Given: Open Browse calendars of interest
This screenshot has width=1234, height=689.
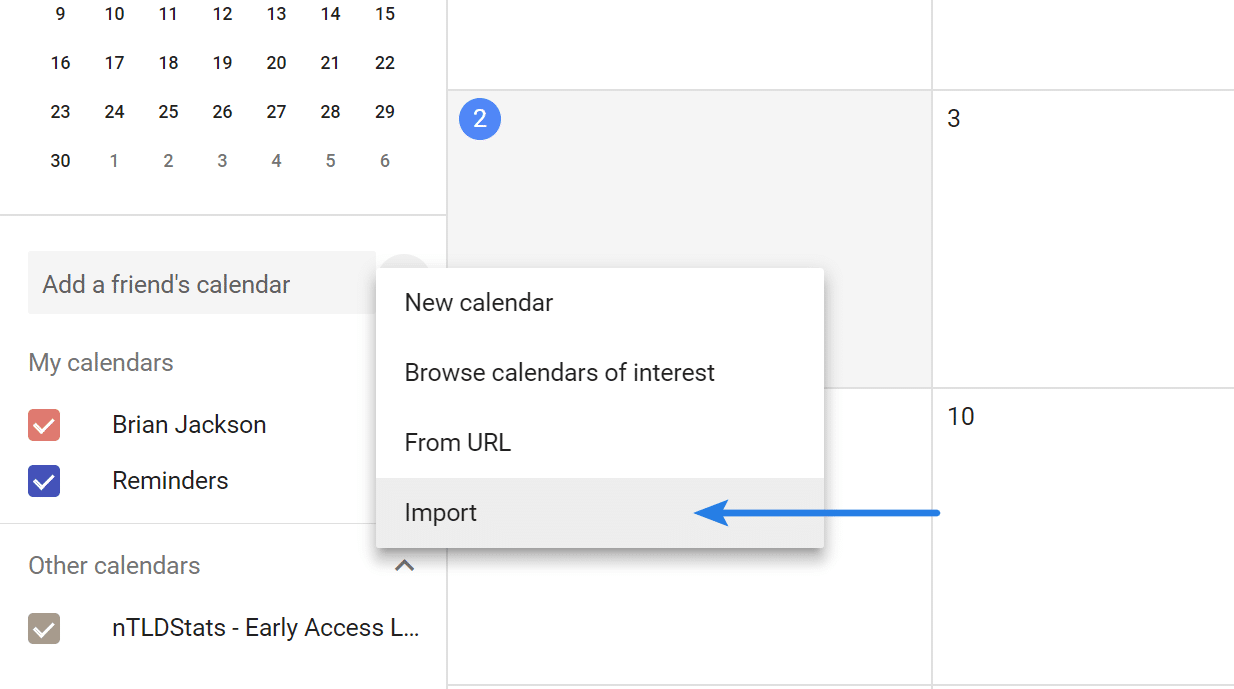Looking at the screenshot, I should (559, 372).
